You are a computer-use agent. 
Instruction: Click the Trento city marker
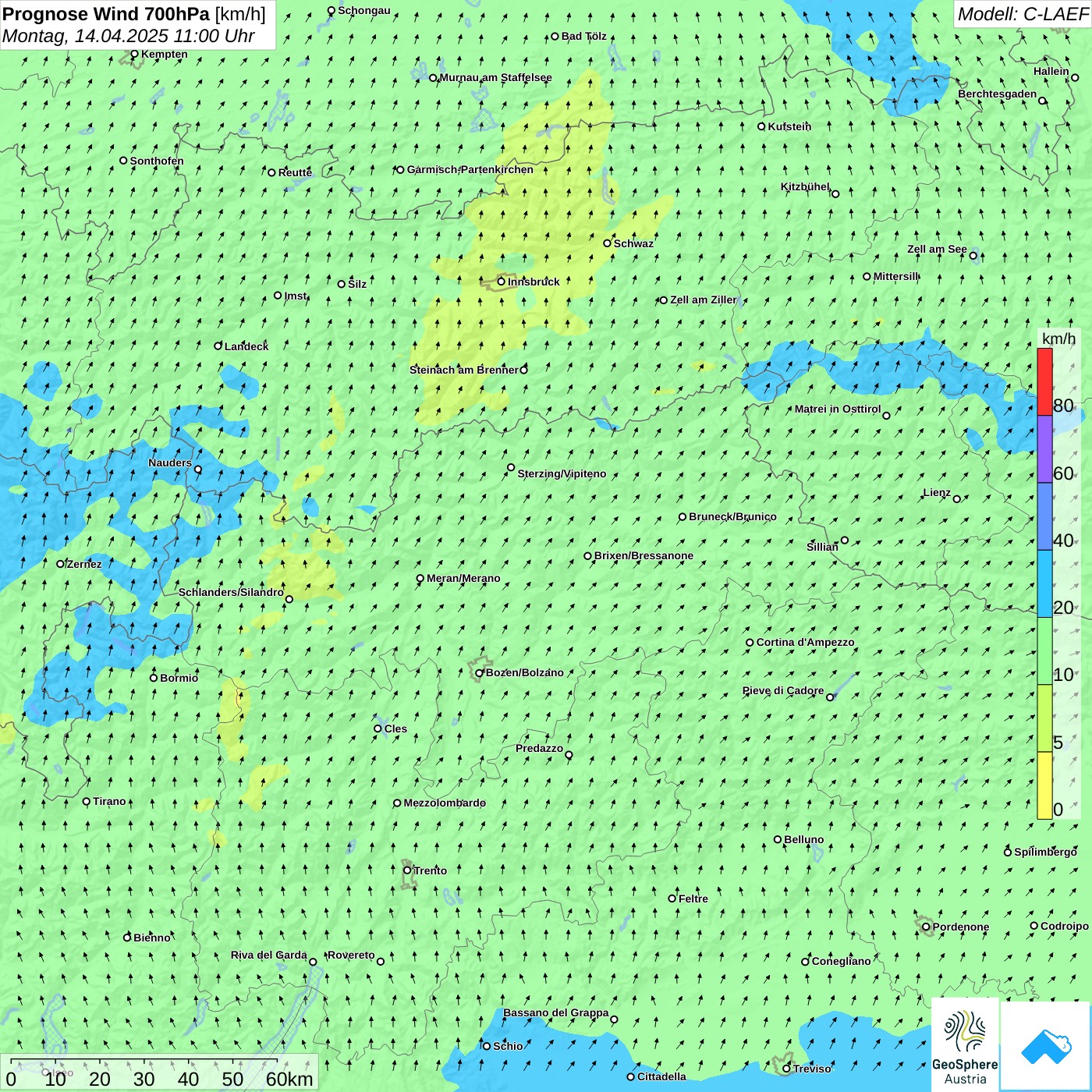(x=407, y=870)
